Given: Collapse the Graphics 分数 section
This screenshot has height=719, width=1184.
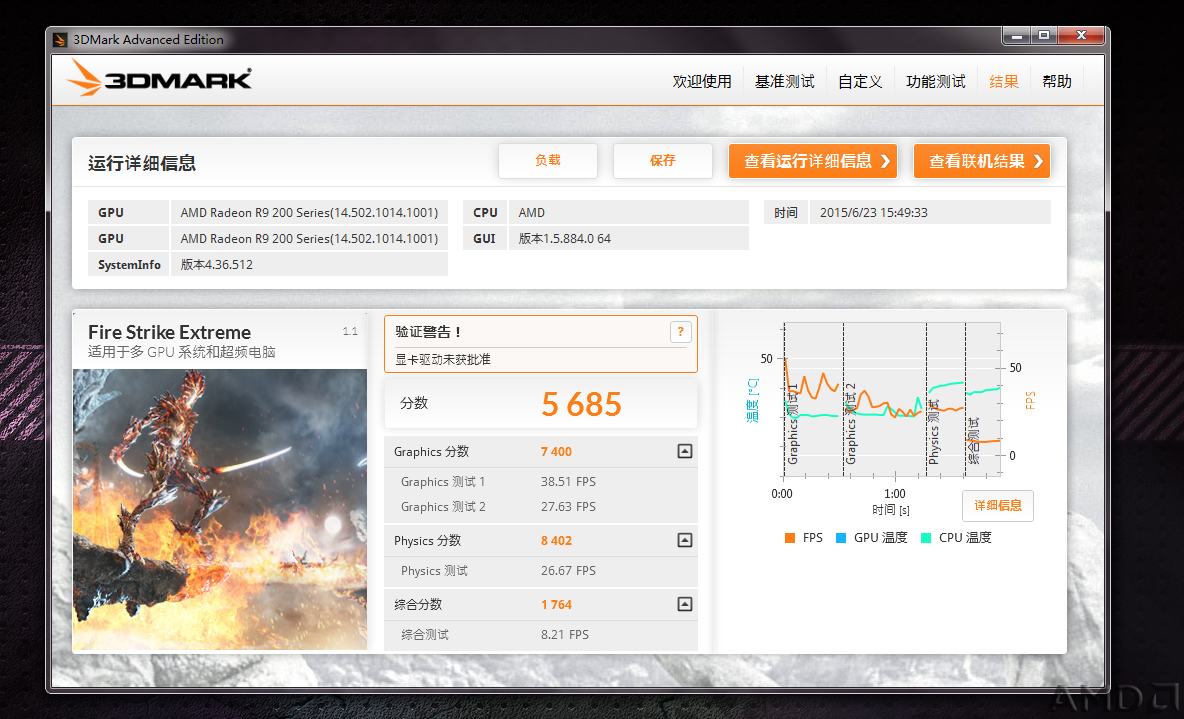Looking at the screenshot, I should click(685, 452).
